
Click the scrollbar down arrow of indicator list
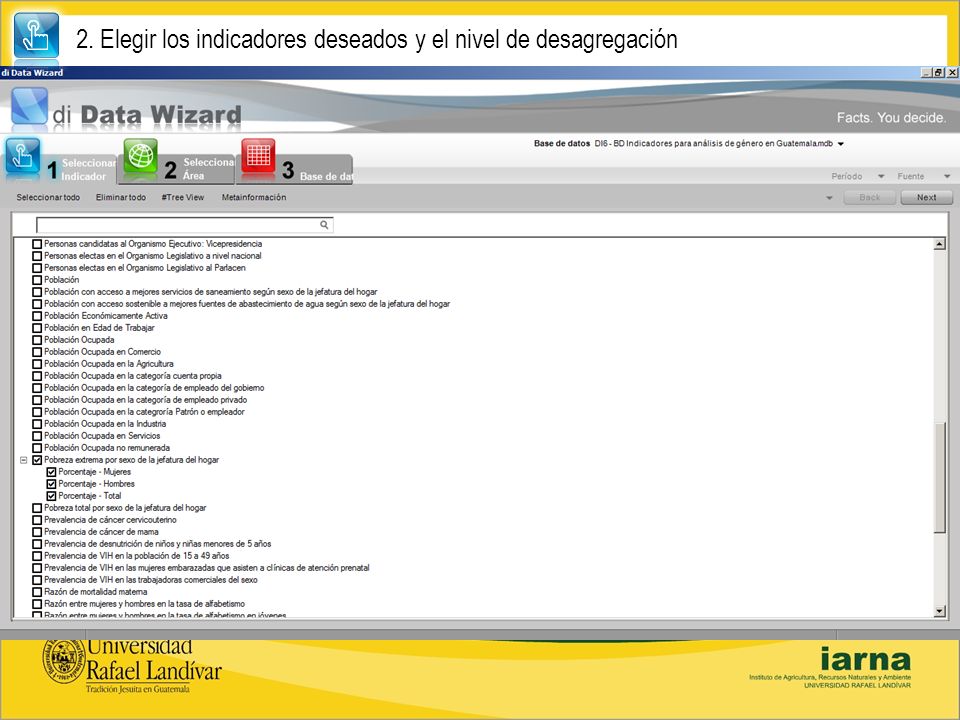tap(940, 611)
